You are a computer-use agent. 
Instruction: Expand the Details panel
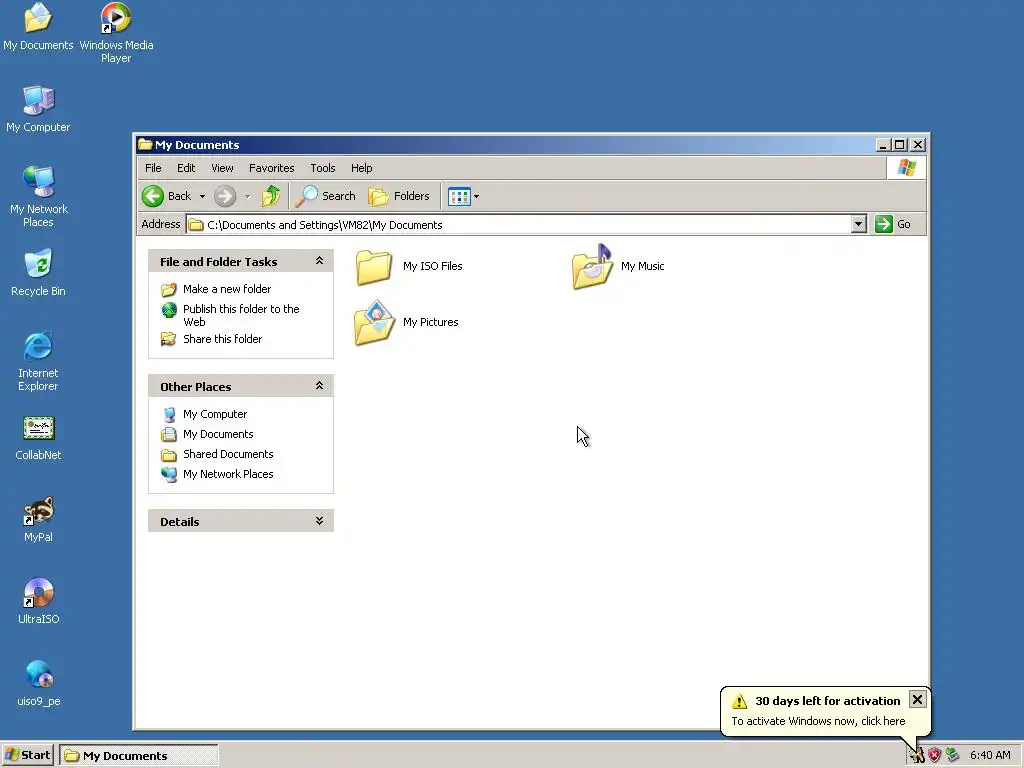coord(319,520)
